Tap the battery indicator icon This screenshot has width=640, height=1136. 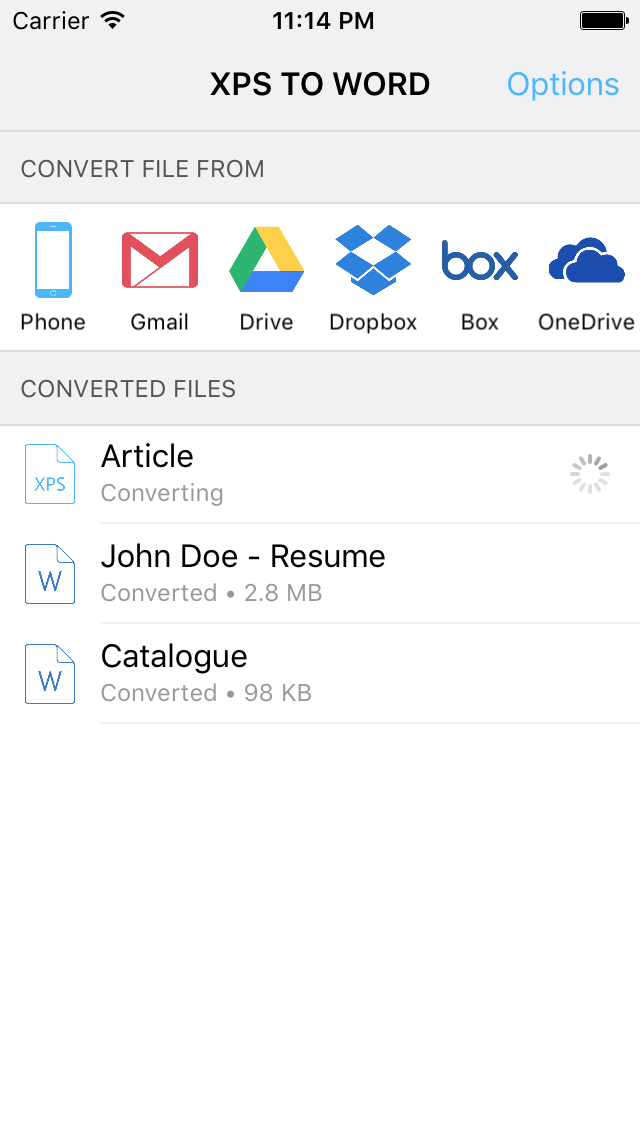click(604, 21)
